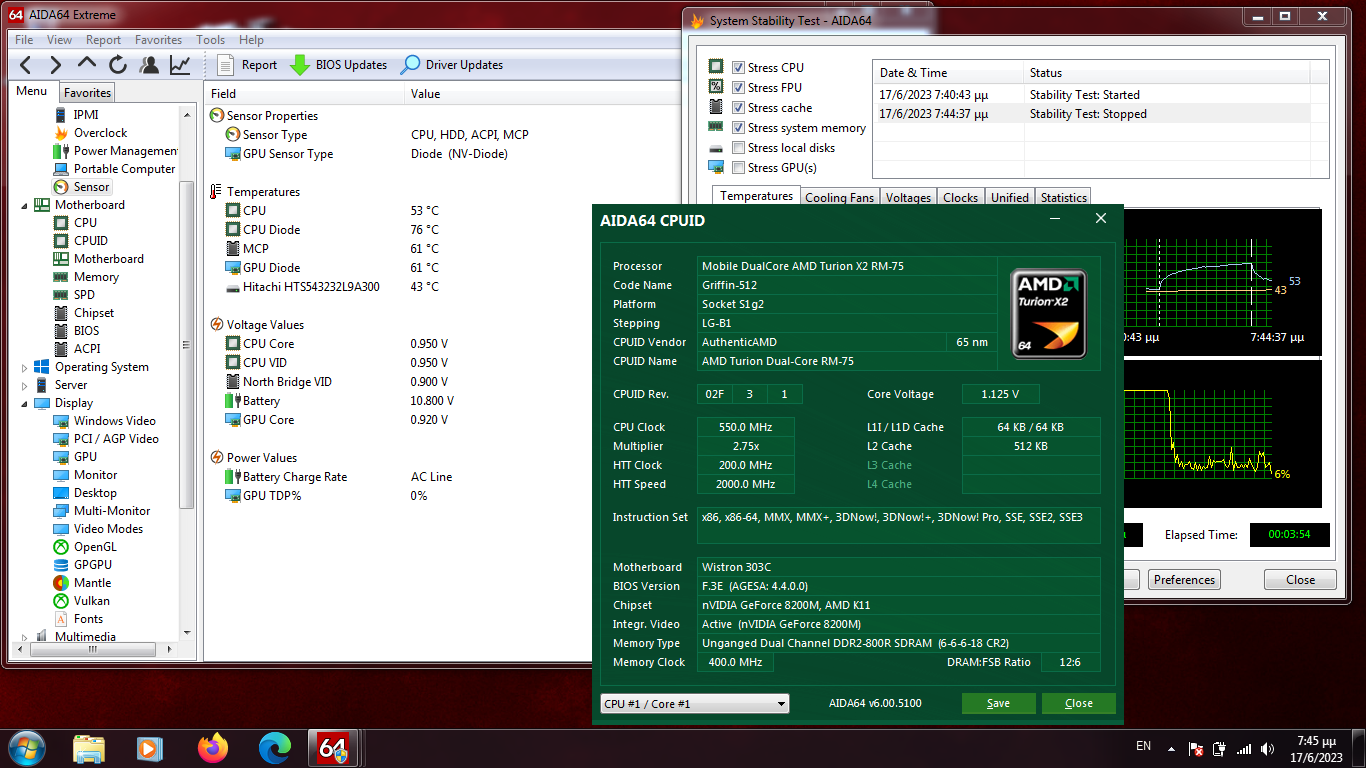Select Mantle in the Display tree
The height and width of the screenshot is (768, 1366).
click(82, 583)
